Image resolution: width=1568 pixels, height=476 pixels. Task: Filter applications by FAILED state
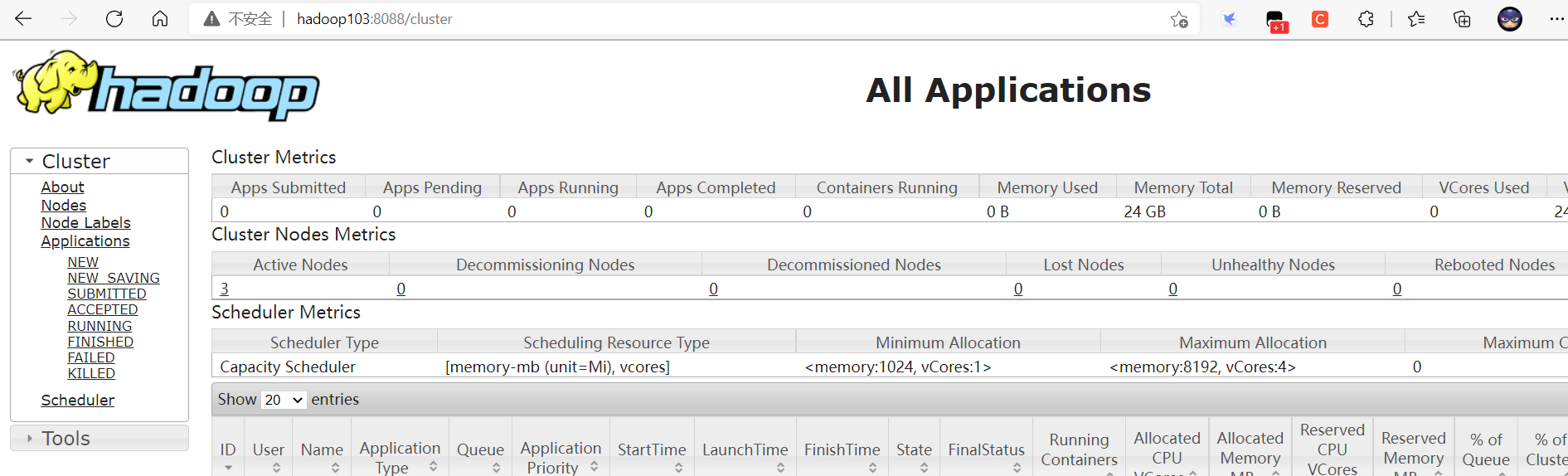(91, 357)
